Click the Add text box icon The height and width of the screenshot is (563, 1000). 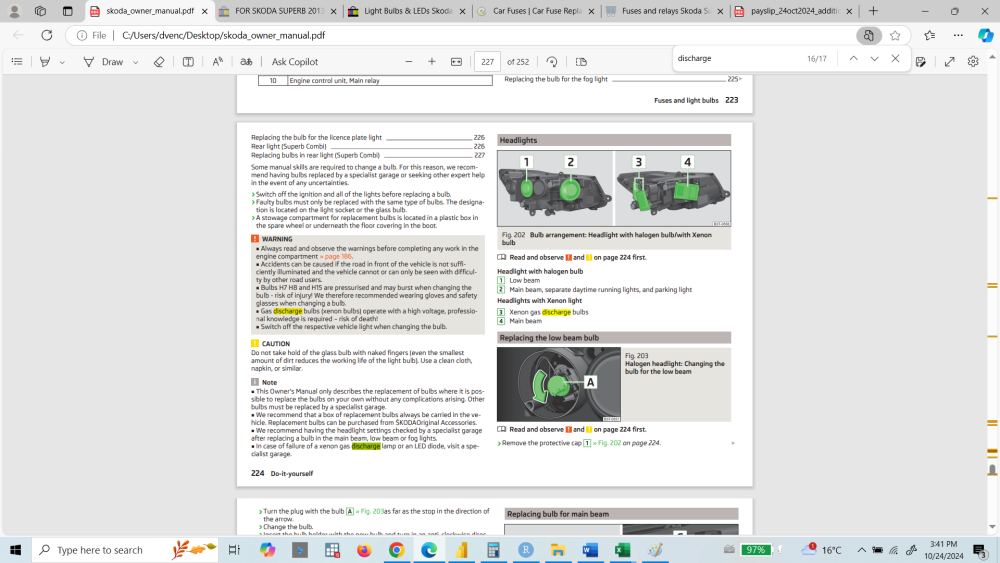point(188,62)
